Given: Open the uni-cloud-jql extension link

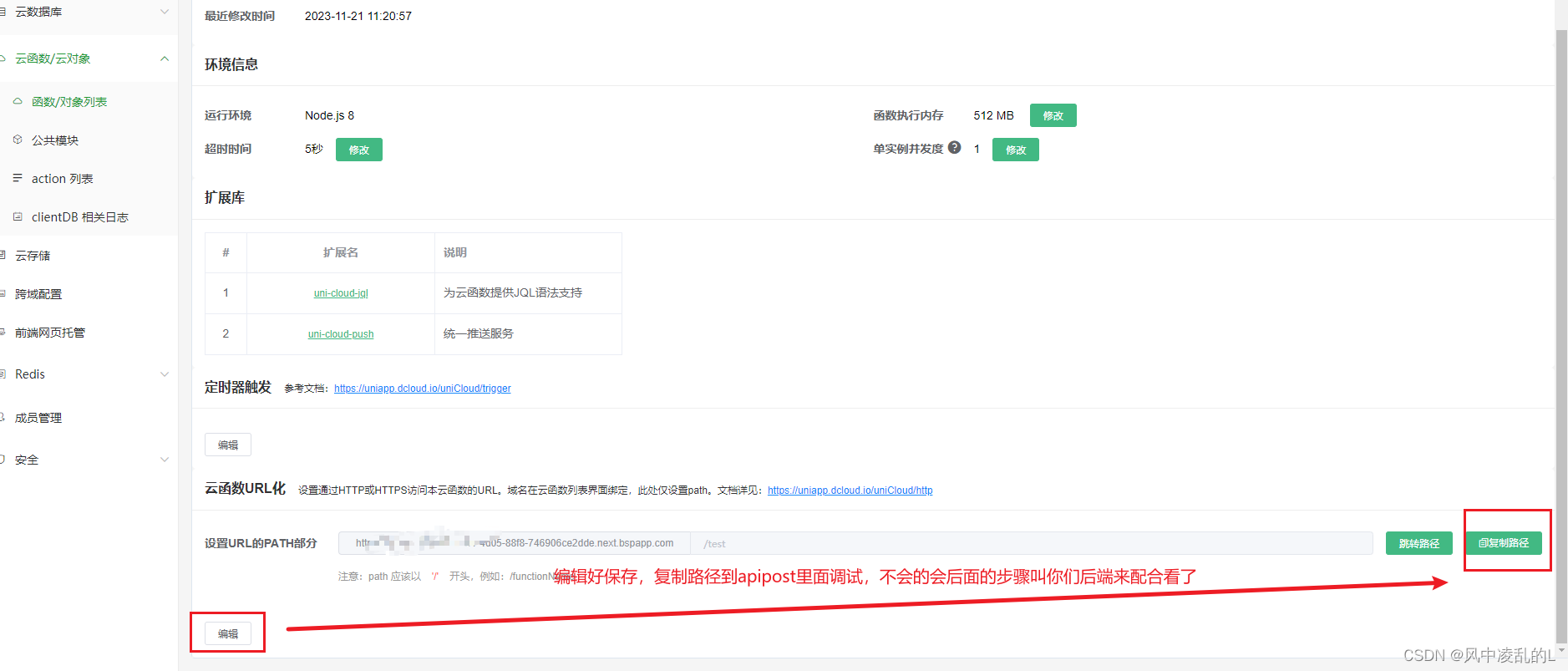Looking at the screenshot, I should tap(341, 293).
